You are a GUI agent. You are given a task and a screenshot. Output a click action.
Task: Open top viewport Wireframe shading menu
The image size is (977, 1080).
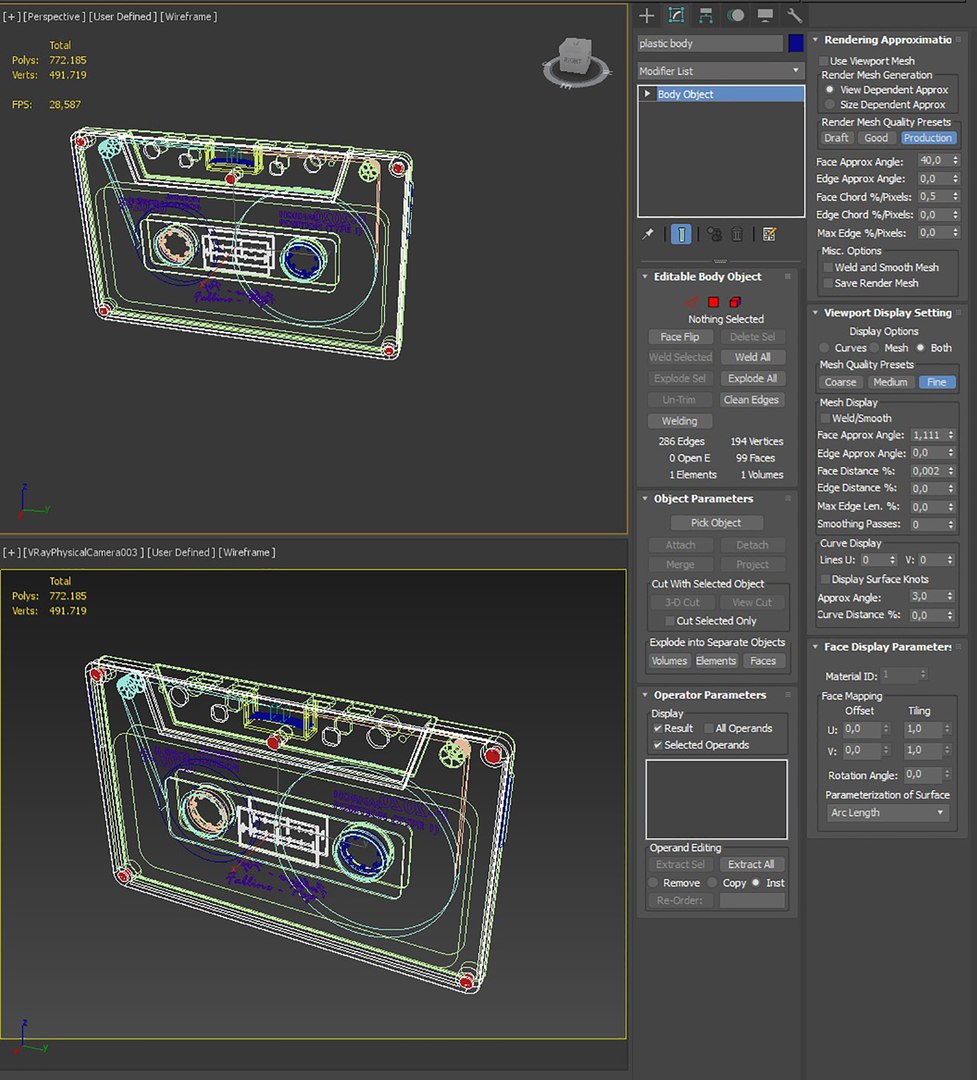(189, 17)
